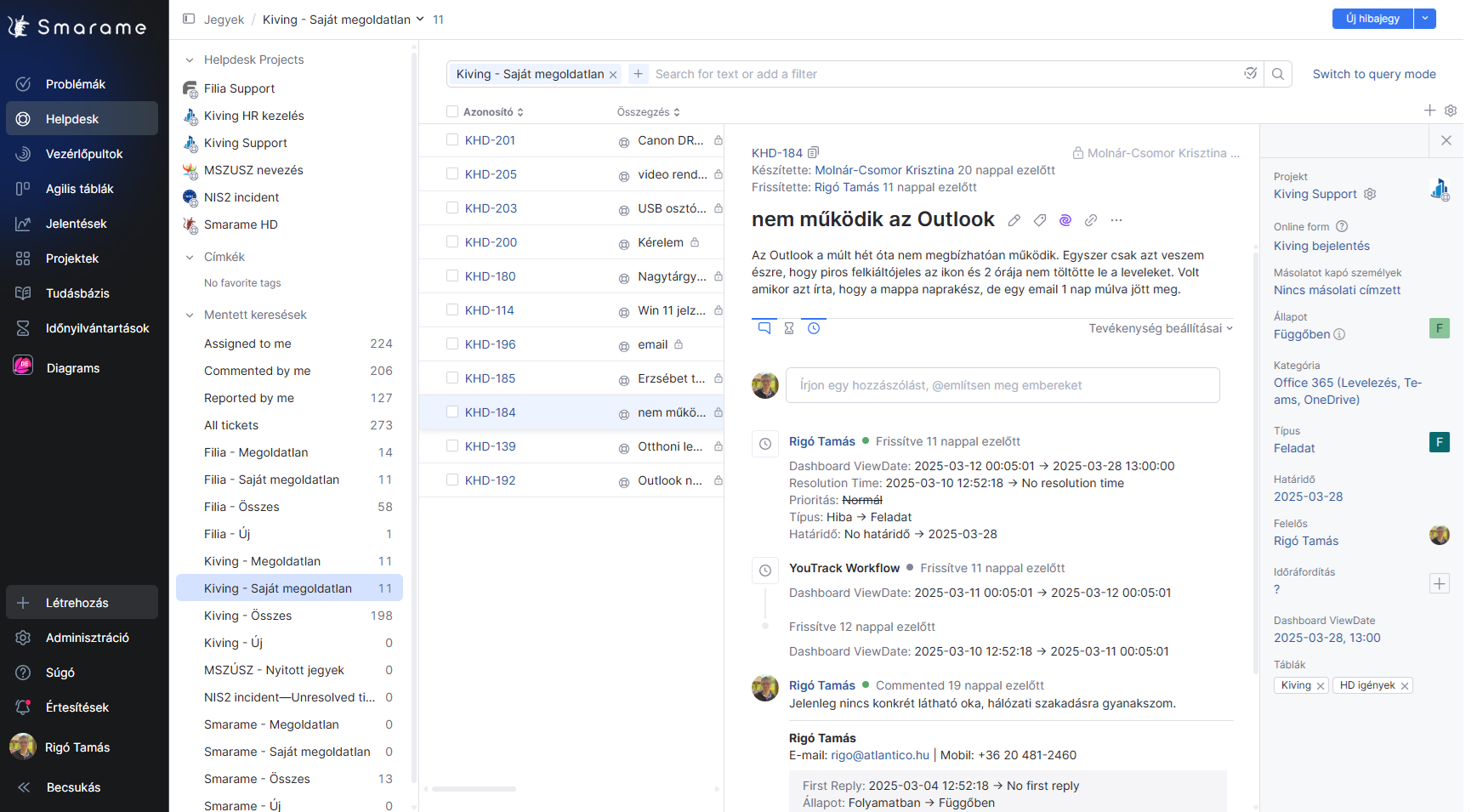This screenshot has width=1471, height=812.
Task: Tick the checkbox for KHD-203
Action: pos(452,208)
